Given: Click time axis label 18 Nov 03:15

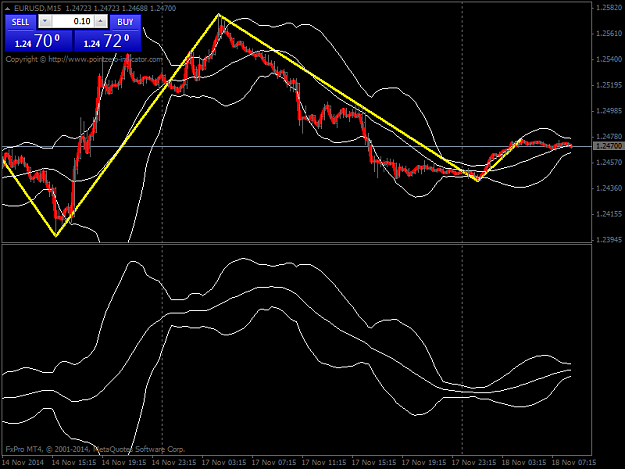Looking at the screenshot, I should [524, 463].
